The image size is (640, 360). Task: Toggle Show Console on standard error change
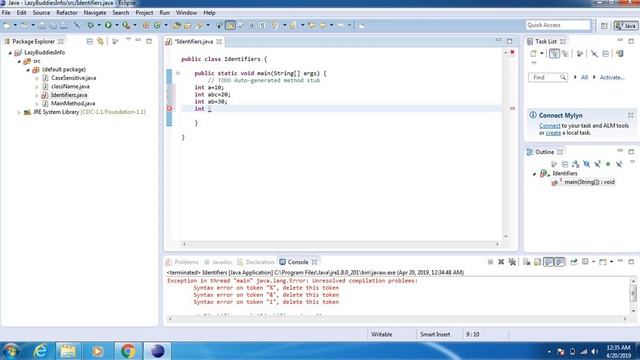(x=560, y=262)
